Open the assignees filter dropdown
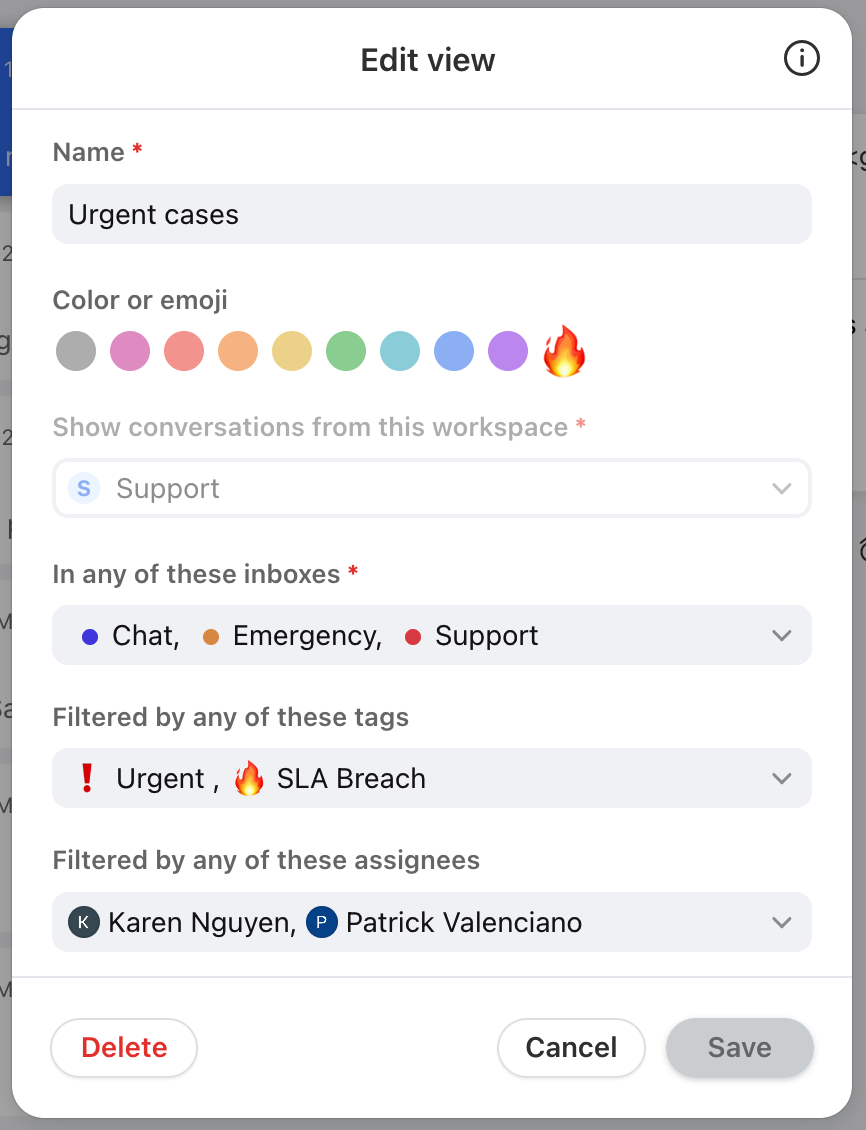 pos(432,922)
